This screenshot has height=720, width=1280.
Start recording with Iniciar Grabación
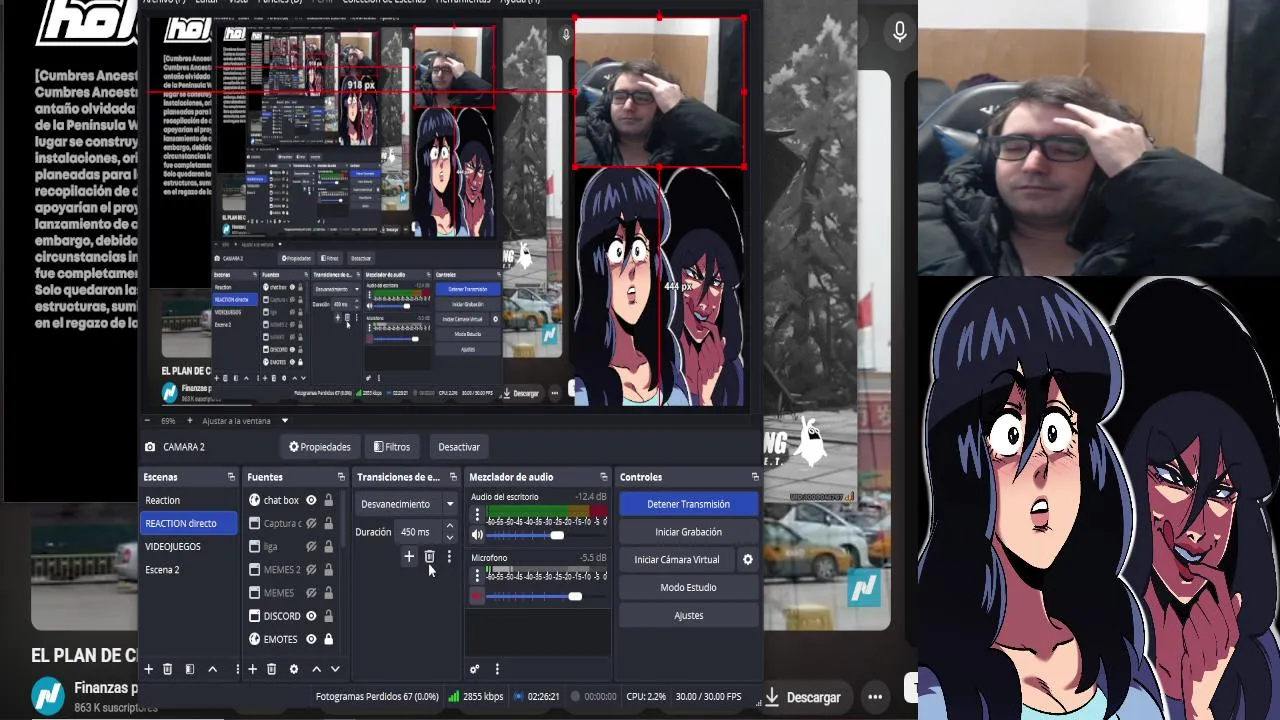click(688, 532)
